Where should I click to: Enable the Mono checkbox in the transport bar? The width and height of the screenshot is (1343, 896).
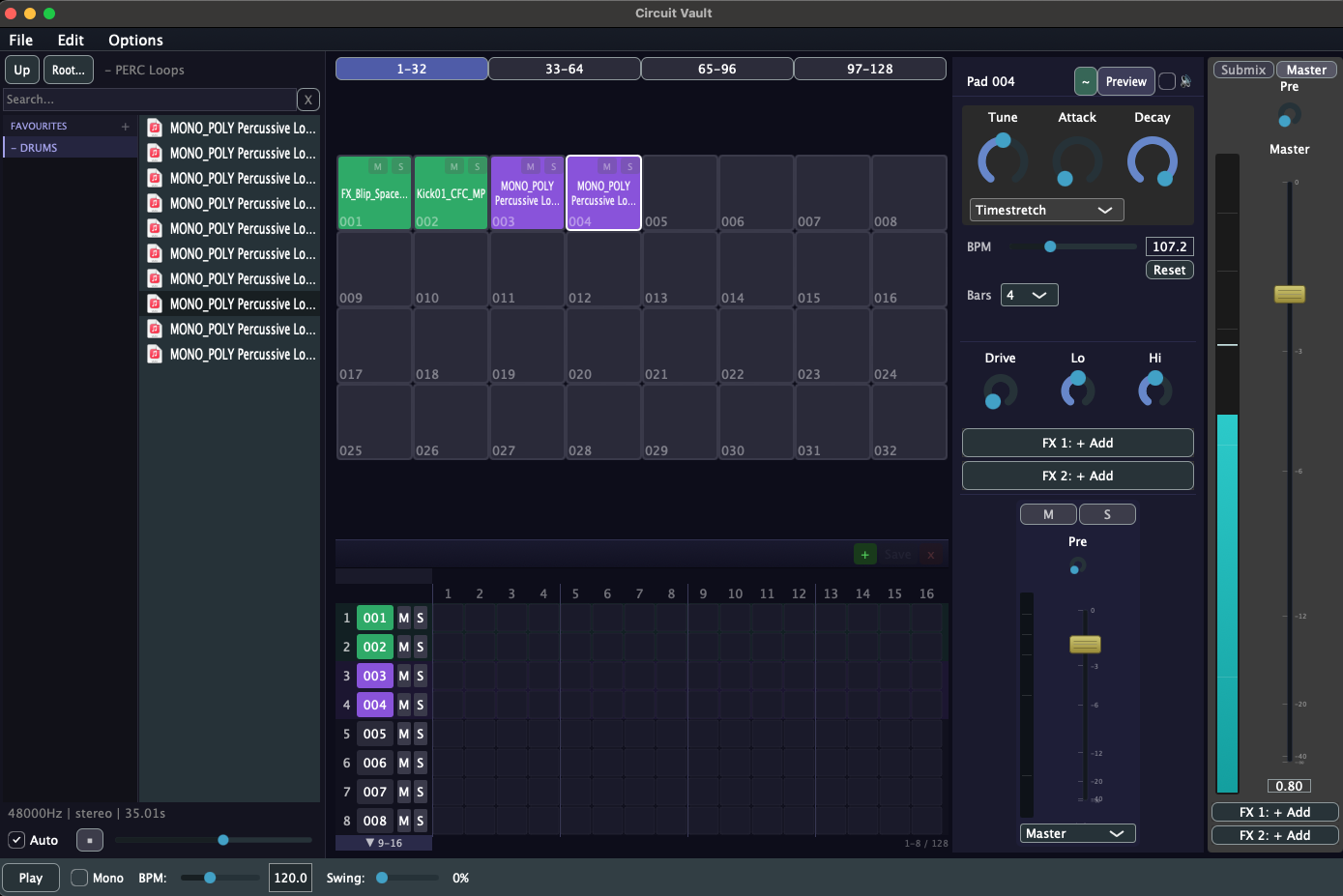click(x=79, y=878)
